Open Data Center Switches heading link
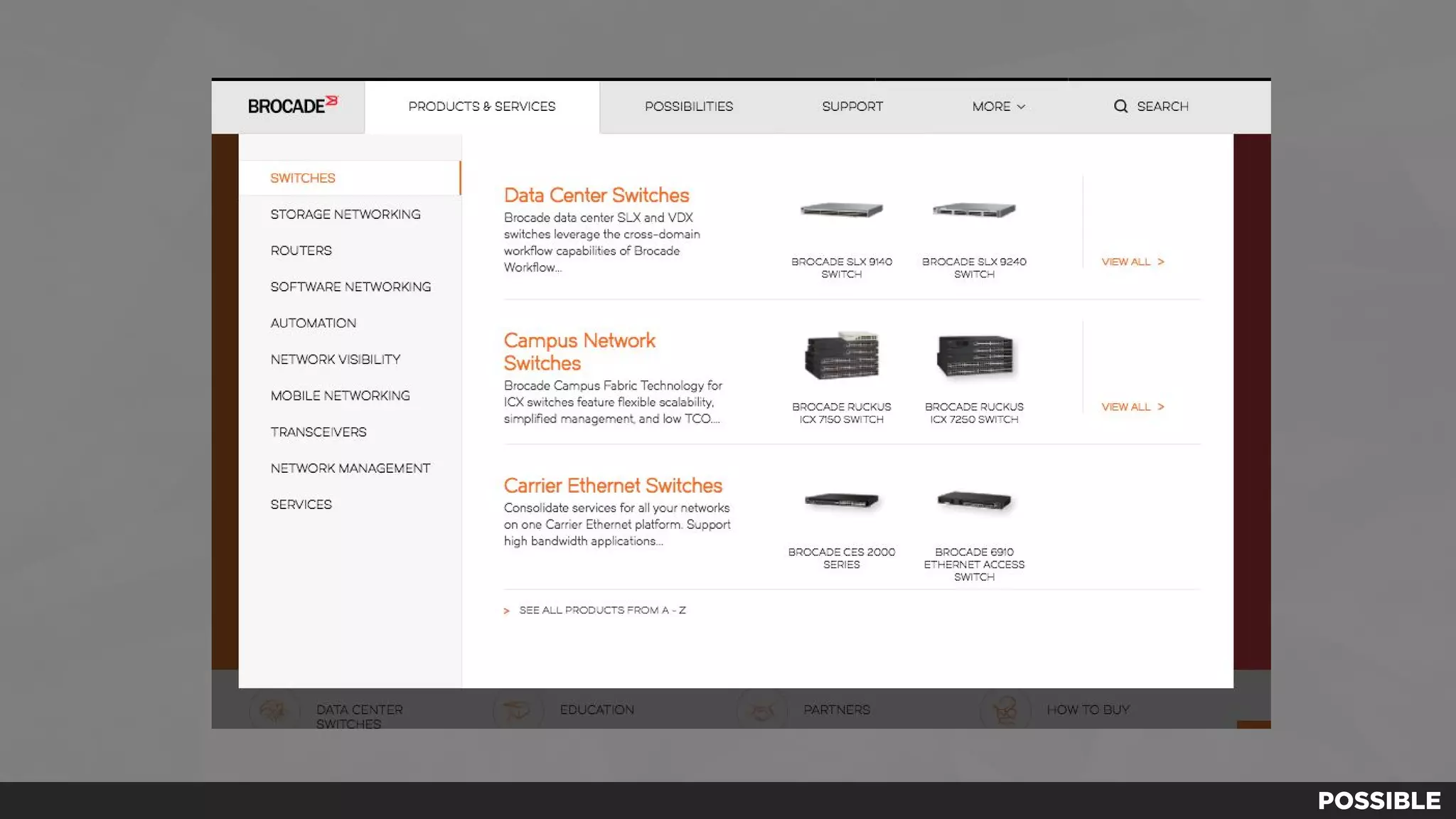The height and width of the screenshot is (819, 1456). [x=596, y=196]
